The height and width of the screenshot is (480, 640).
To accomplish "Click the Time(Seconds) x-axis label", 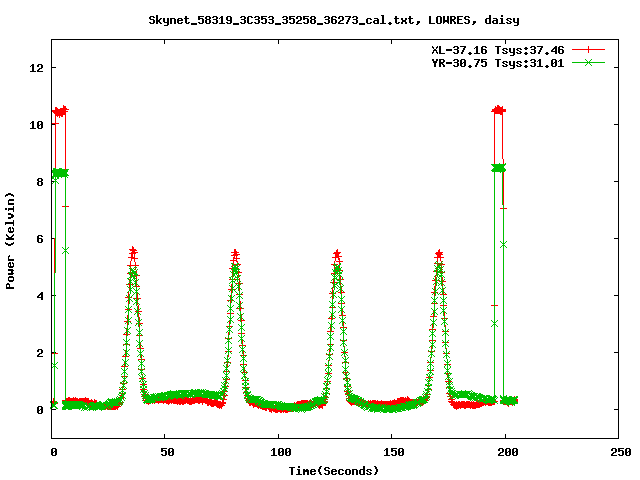I will 335,470.
